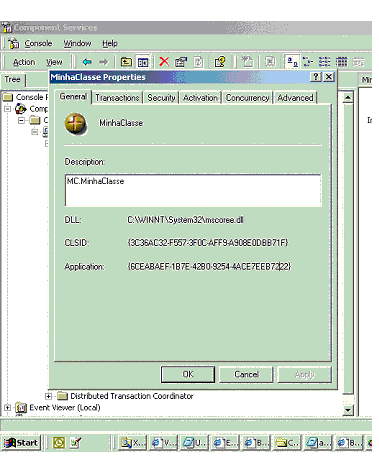Collapse the Component Services tree node
Image resolution: width=379 pixels, height=457 pixels.
(x=7, y=109)
